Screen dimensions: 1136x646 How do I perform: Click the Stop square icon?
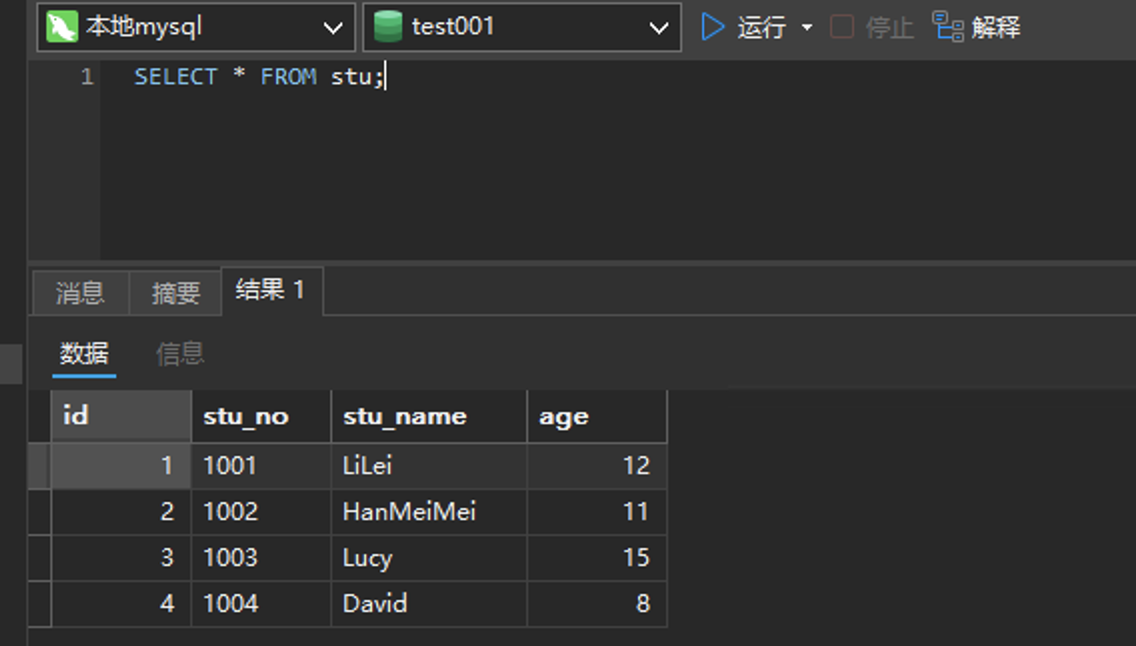point(842,27)
